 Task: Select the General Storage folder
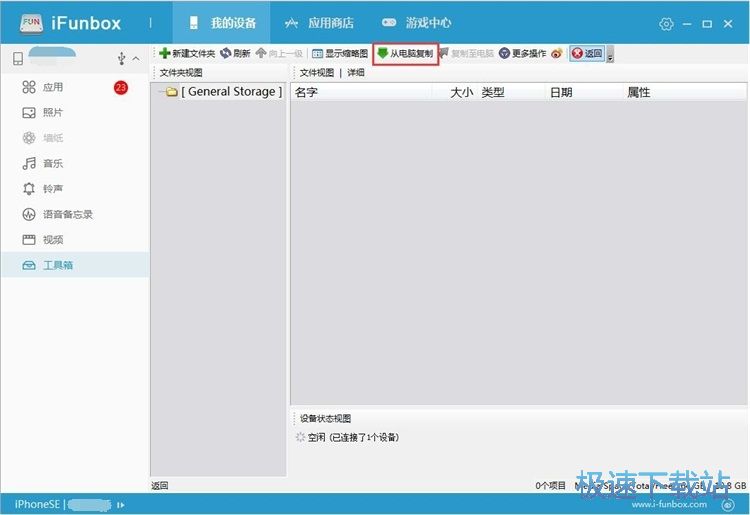point(225,91)
